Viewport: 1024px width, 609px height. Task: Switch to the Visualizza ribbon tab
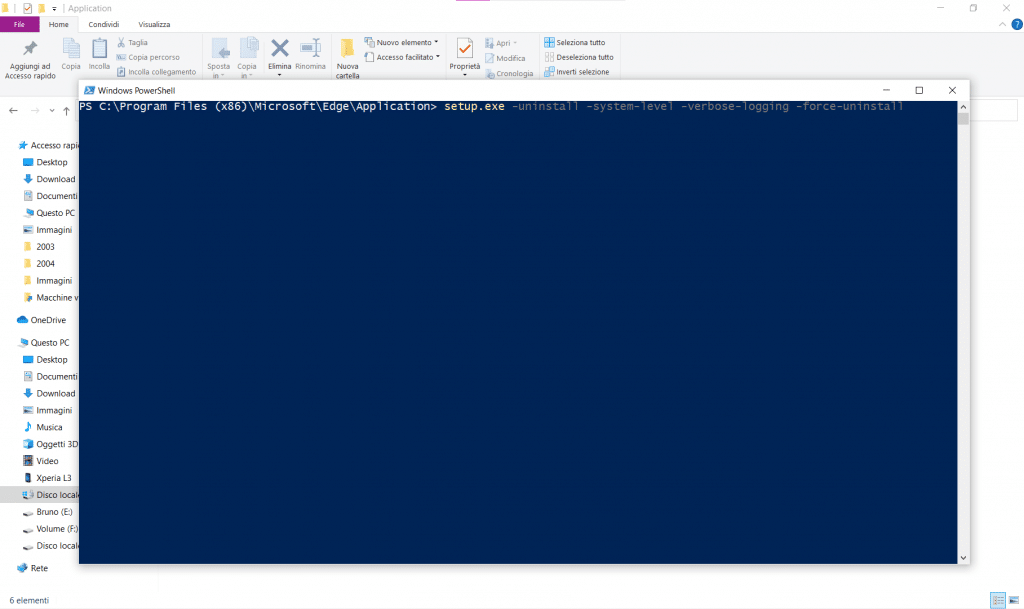coord(154,24)
